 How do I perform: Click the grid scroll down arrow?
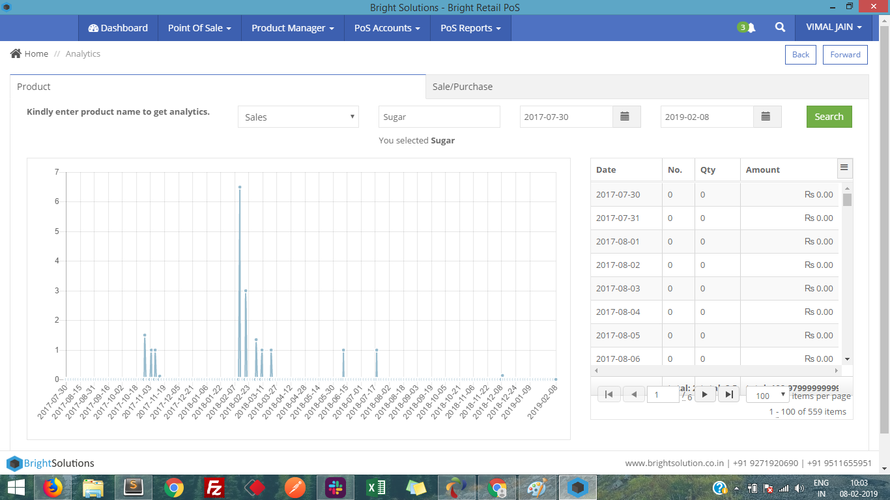click(x=847, y=359)
